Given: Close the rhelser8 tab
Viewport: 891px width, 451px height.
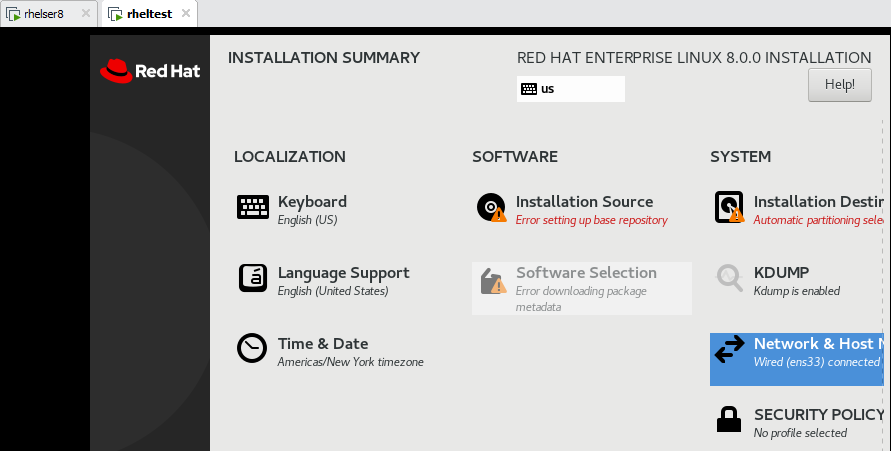Looking at the screenshot, I should click(86, 13).
